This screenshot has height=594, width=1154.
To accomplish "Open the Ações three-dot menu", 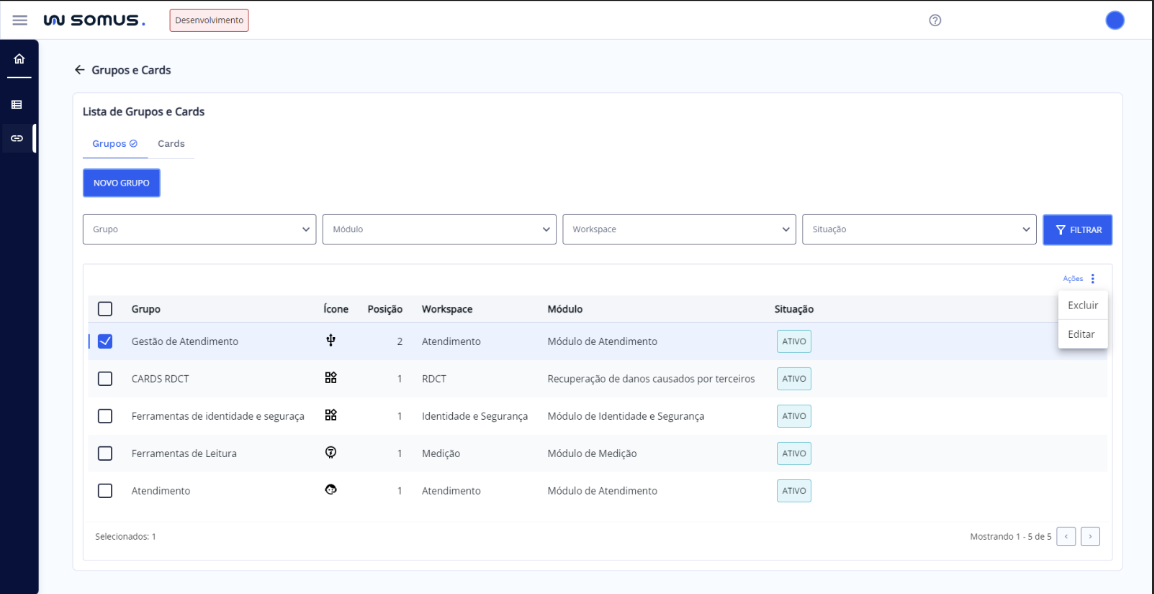I will [1092, 279].
